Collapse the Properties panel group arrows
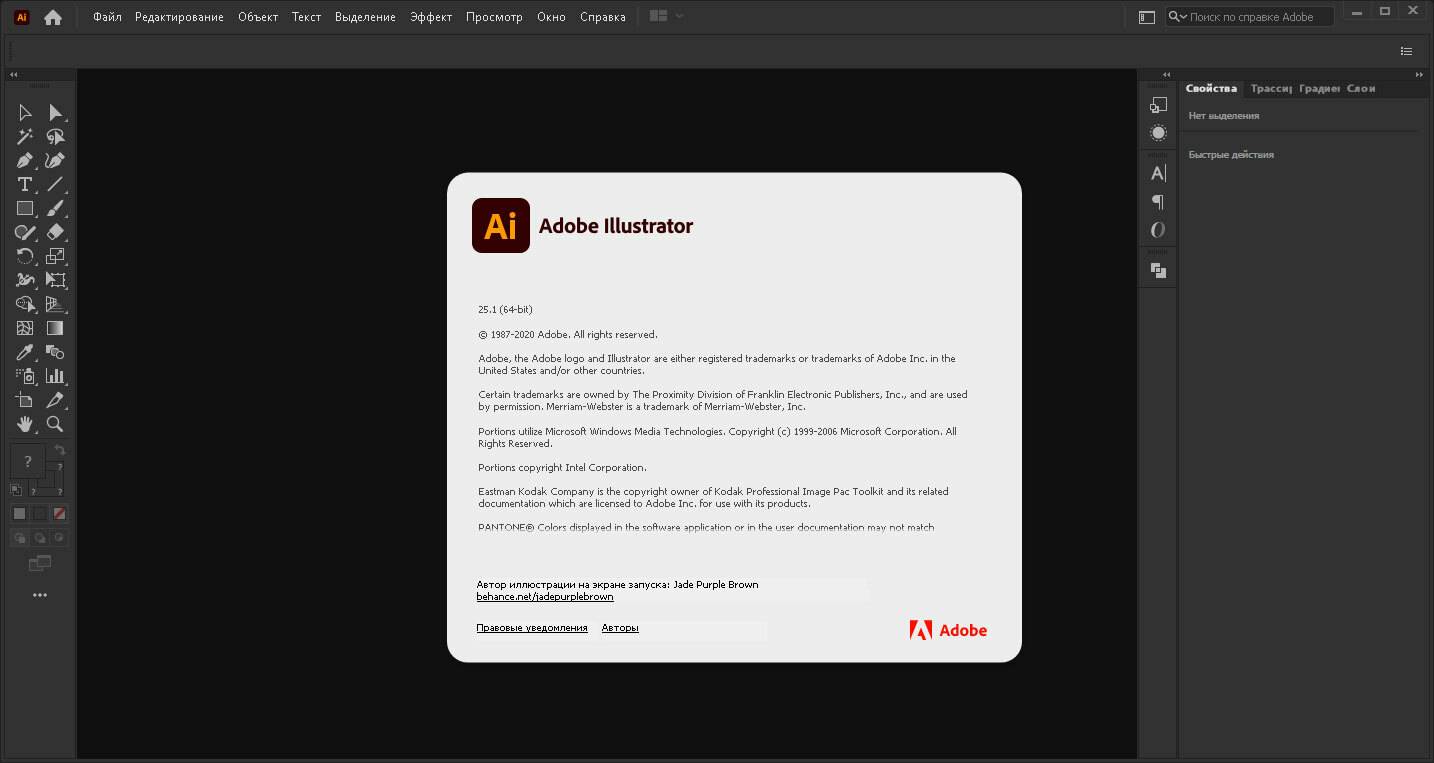1434x763 pixels. coord(1419,75)
